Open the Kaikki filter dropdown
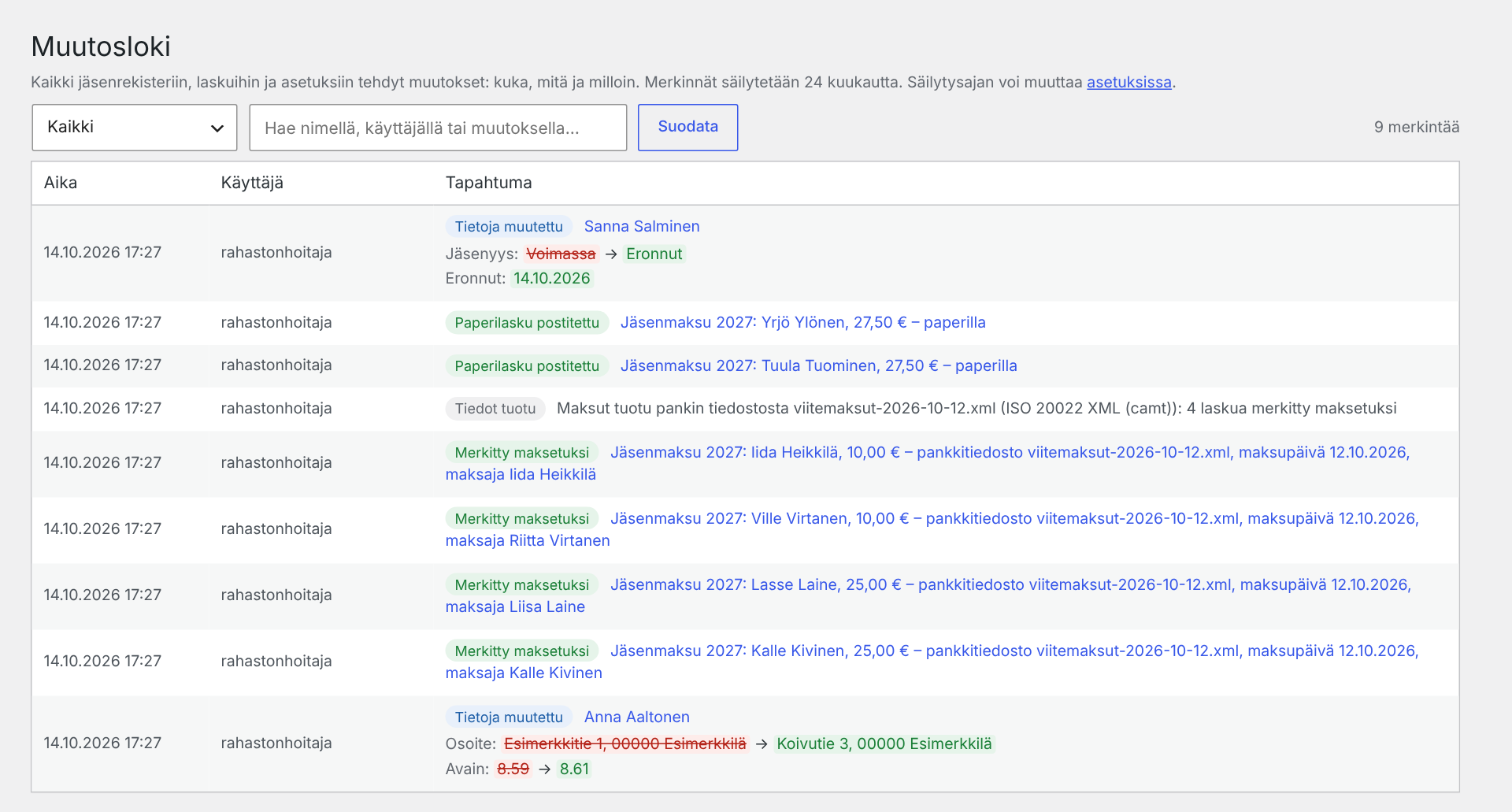The height and width of the screenshot is (812, 1512). [135, 128]
